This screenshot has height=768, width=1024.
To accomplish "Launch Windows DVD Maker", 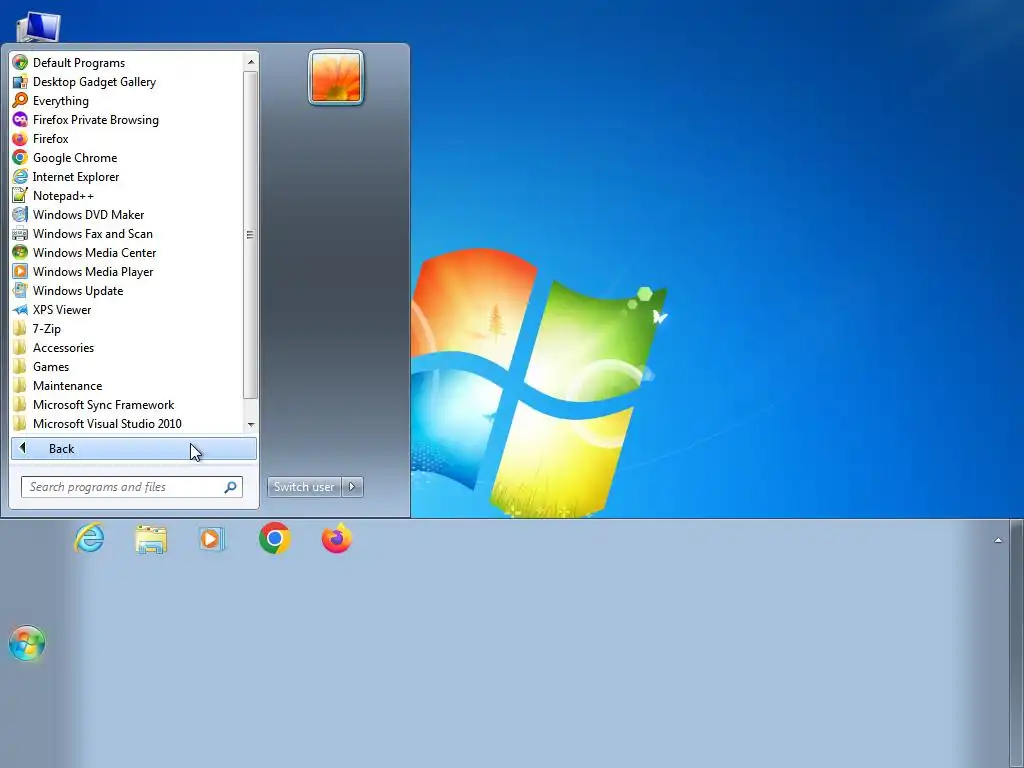I will tap(126, 214).
